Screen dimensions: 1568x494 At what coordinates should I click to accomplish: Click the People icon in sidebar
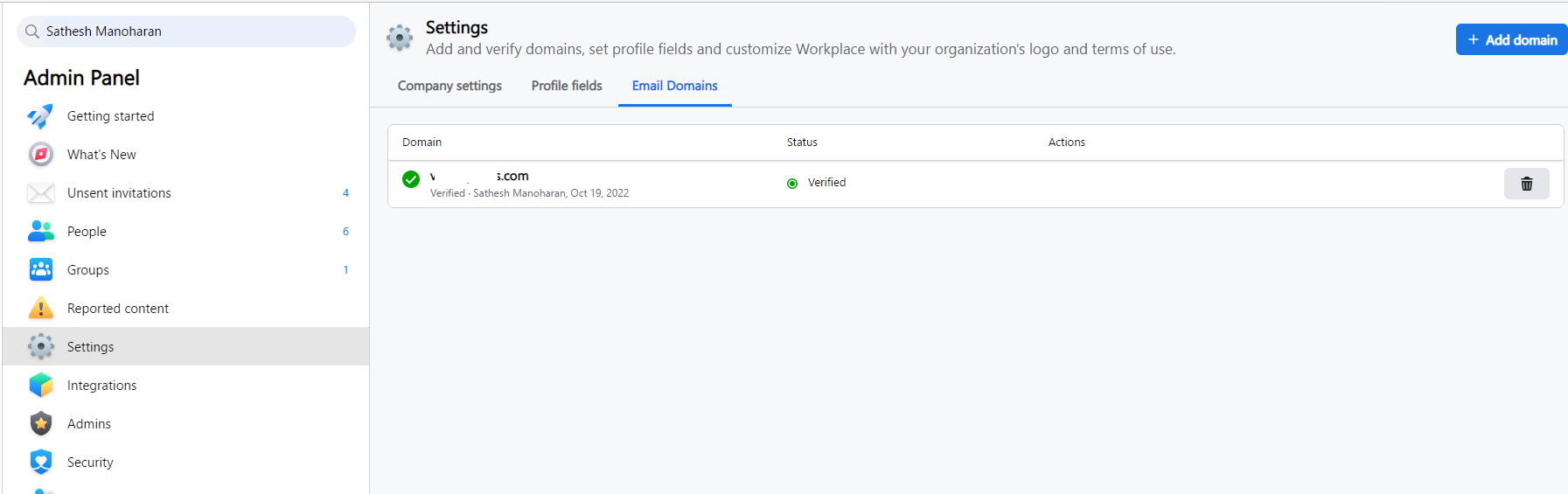[40, 232]
